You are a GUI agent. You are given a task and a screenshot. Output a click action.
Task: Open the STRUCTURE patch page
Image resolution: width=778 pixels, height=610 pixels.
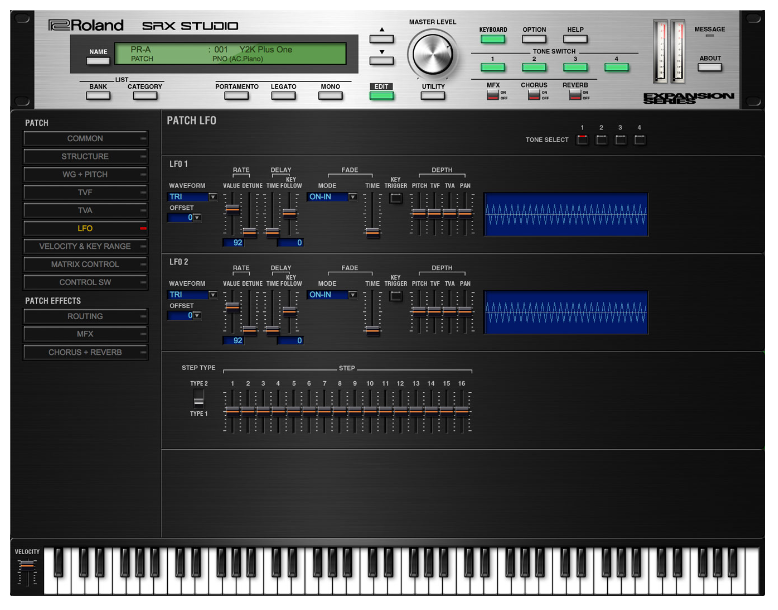pyautogui.click(x=85, y=156)
